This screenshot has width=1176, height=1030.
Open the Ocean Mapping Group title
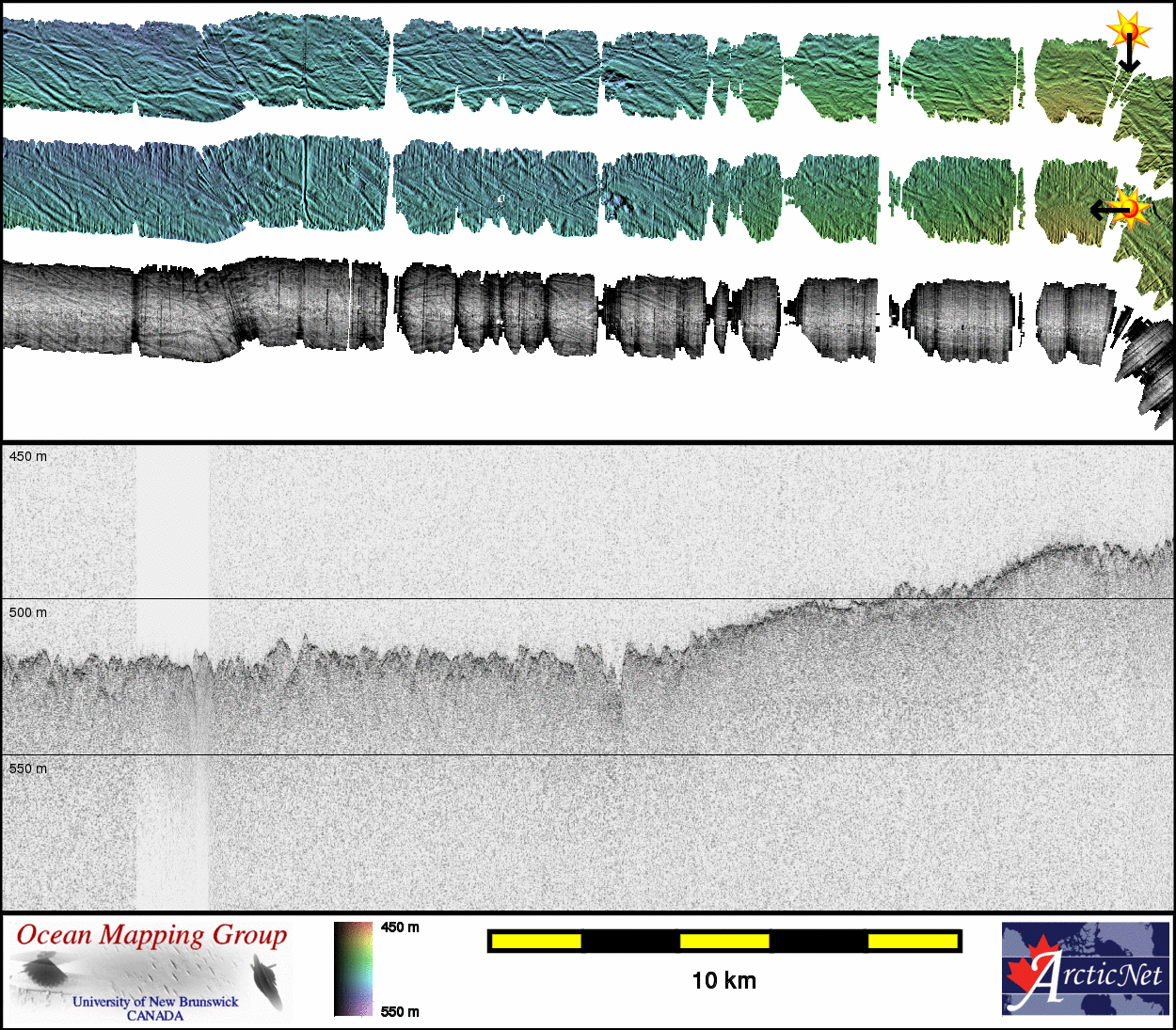pos(151,935)
